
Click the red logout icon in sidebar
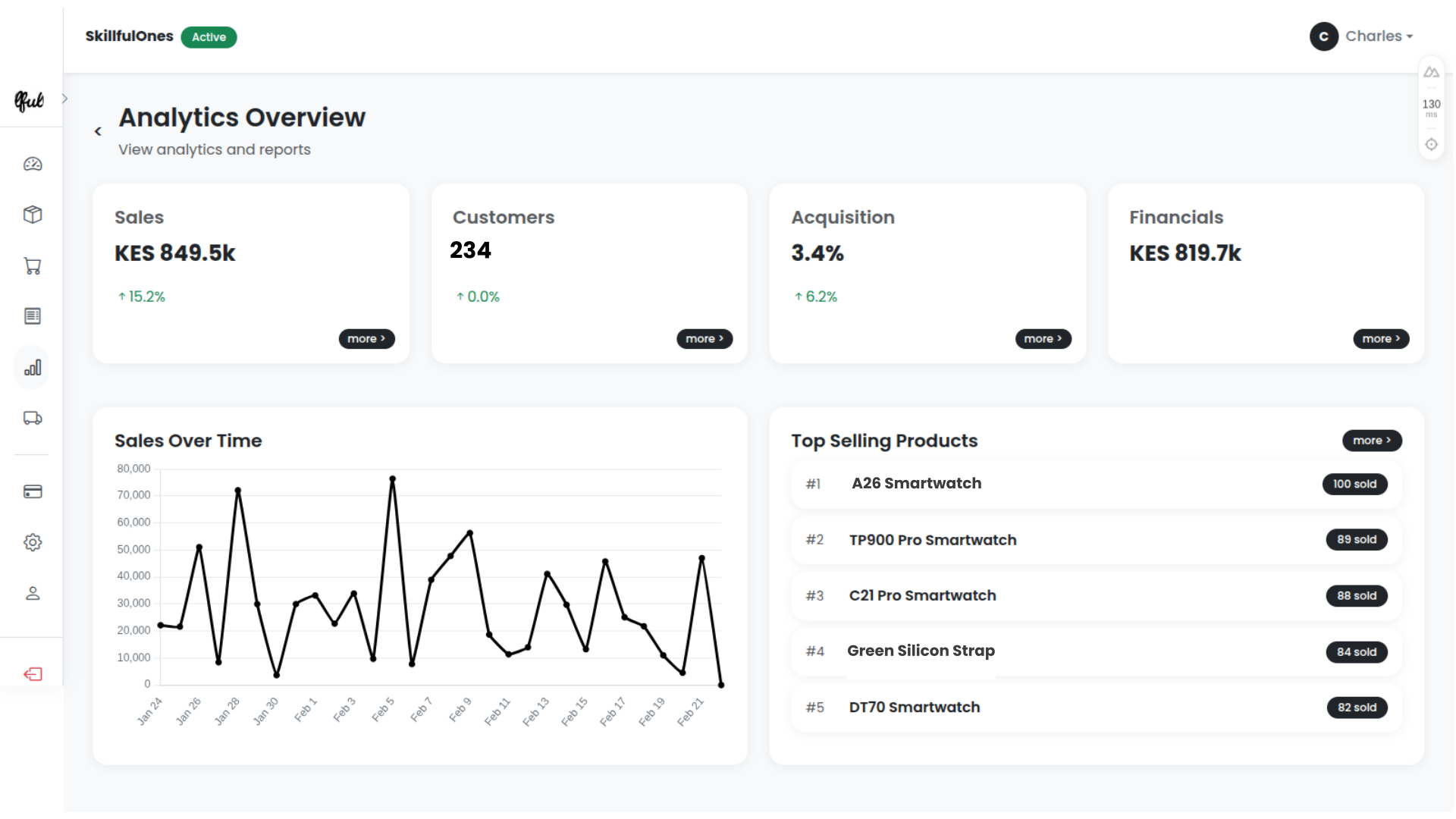[32, 674]
